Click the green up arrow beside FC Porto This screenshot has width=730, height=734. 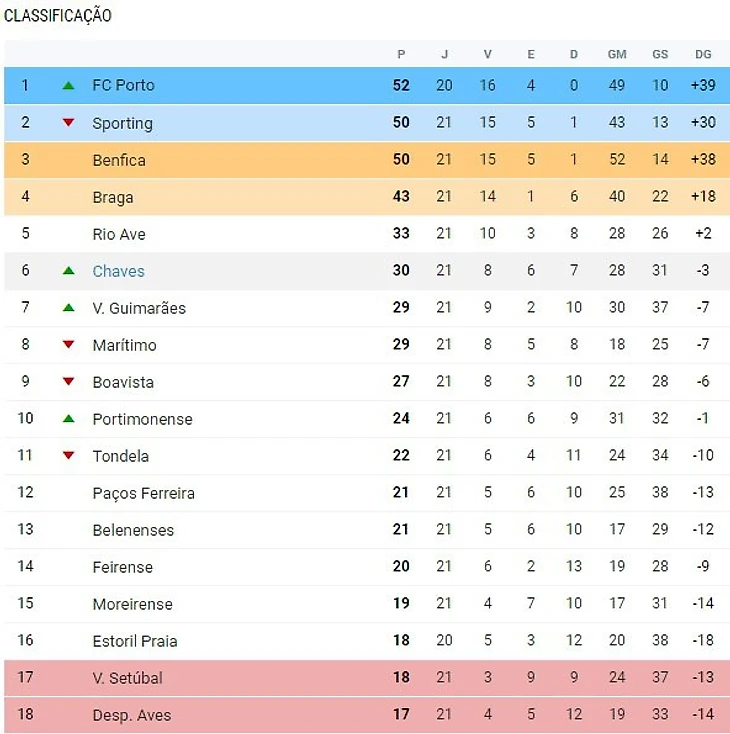coord(68,86)
